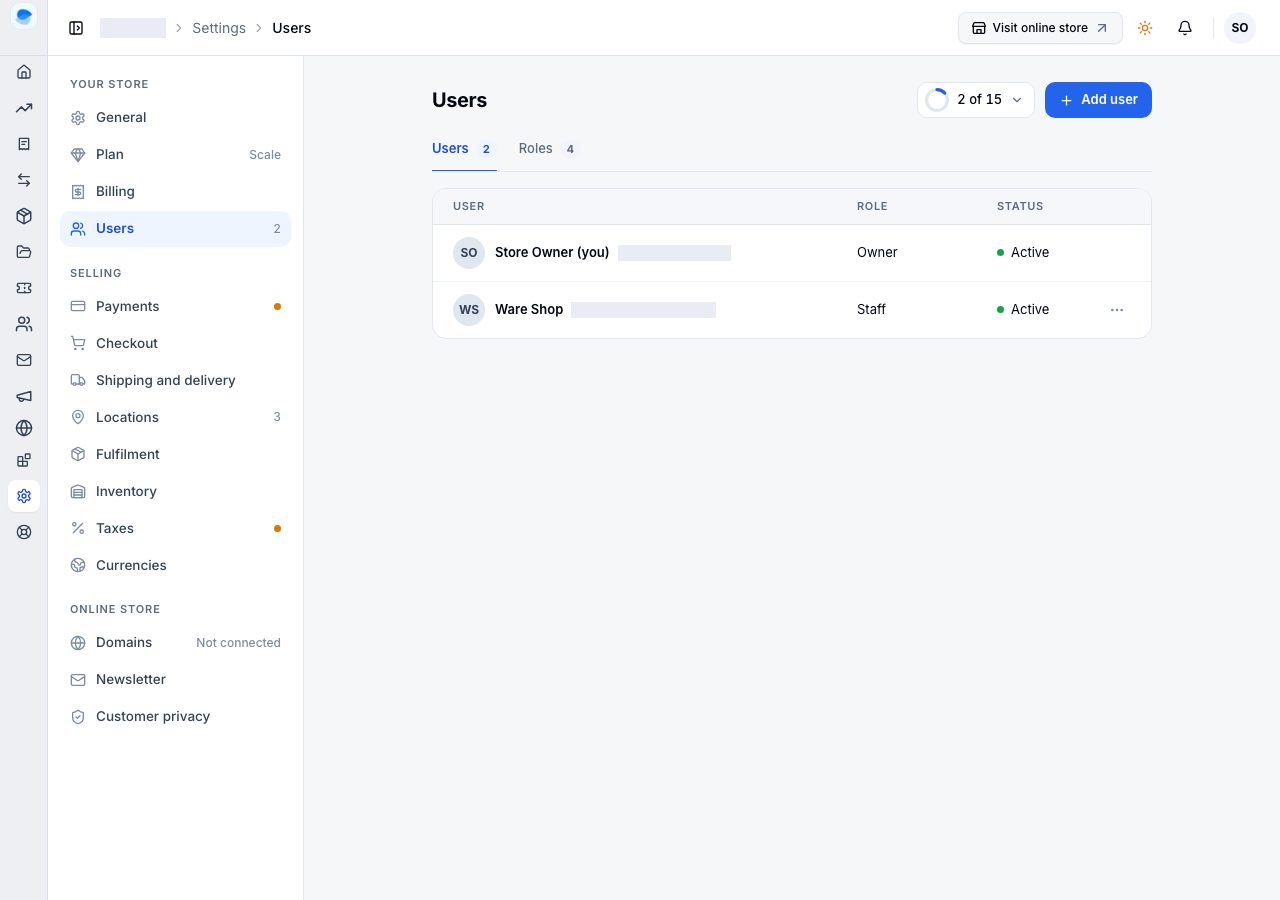Viewport: 1280px width, 900px height.
Task: Open Plan settings
Action: tap(175, 154)
